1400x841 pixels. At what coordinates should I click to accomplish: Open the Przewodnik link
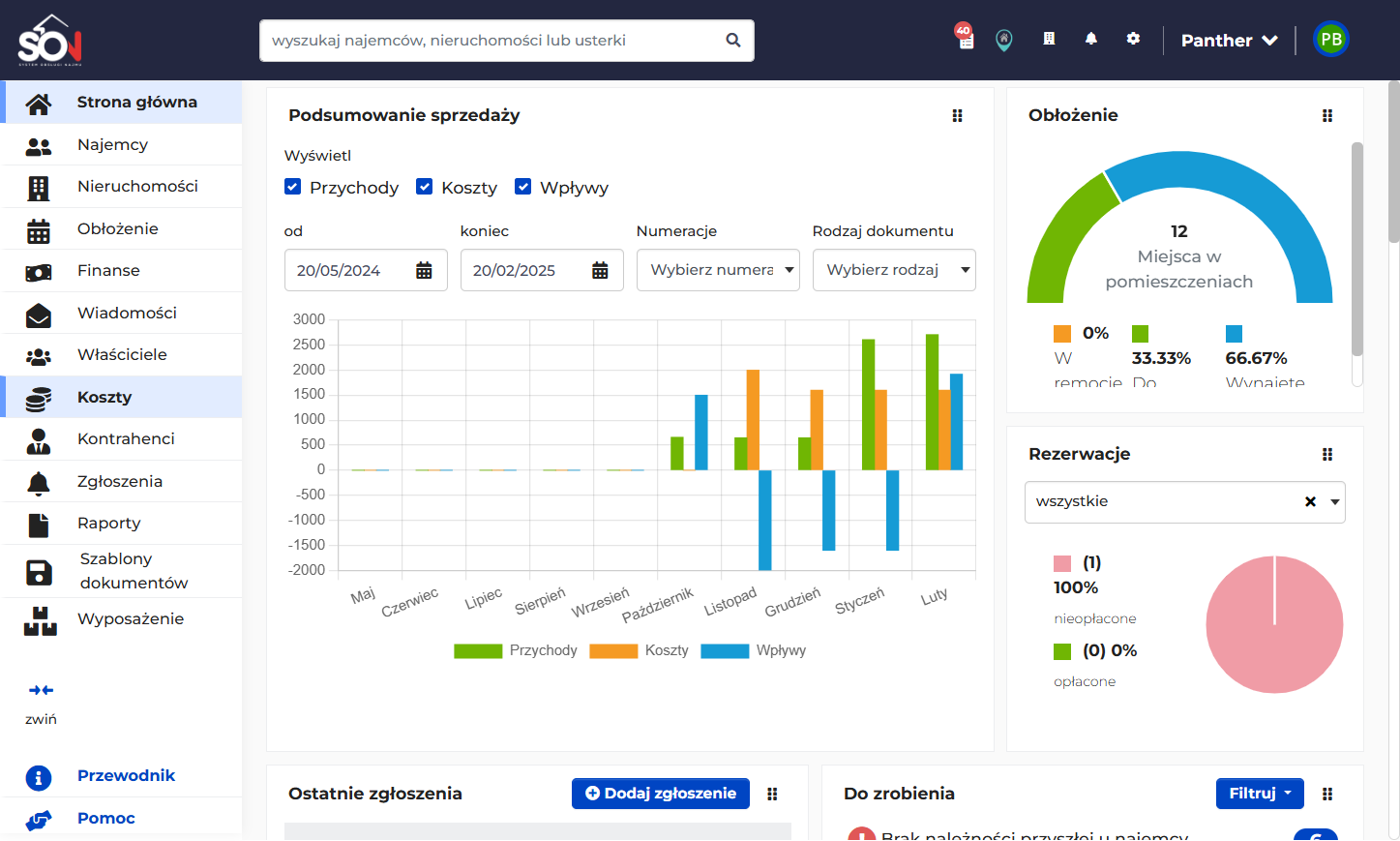coord(126,776)
